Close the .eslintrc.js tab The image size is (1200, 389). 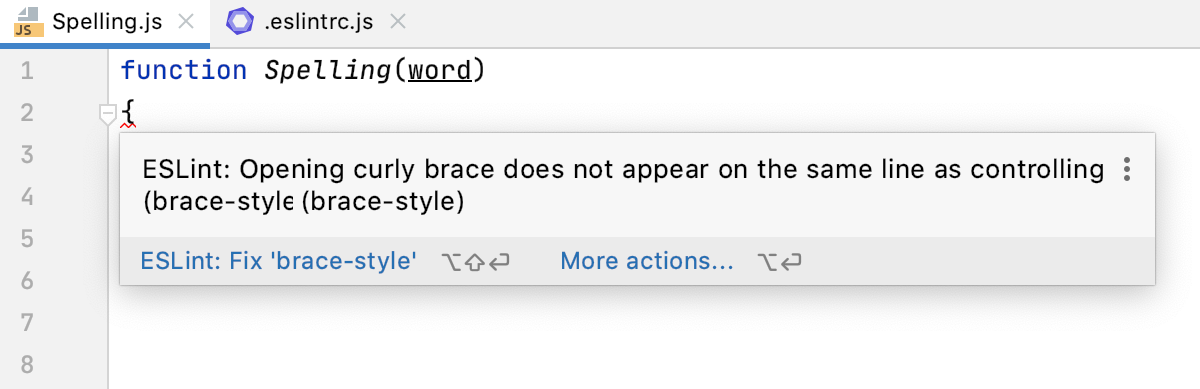(x=397, y=22)
